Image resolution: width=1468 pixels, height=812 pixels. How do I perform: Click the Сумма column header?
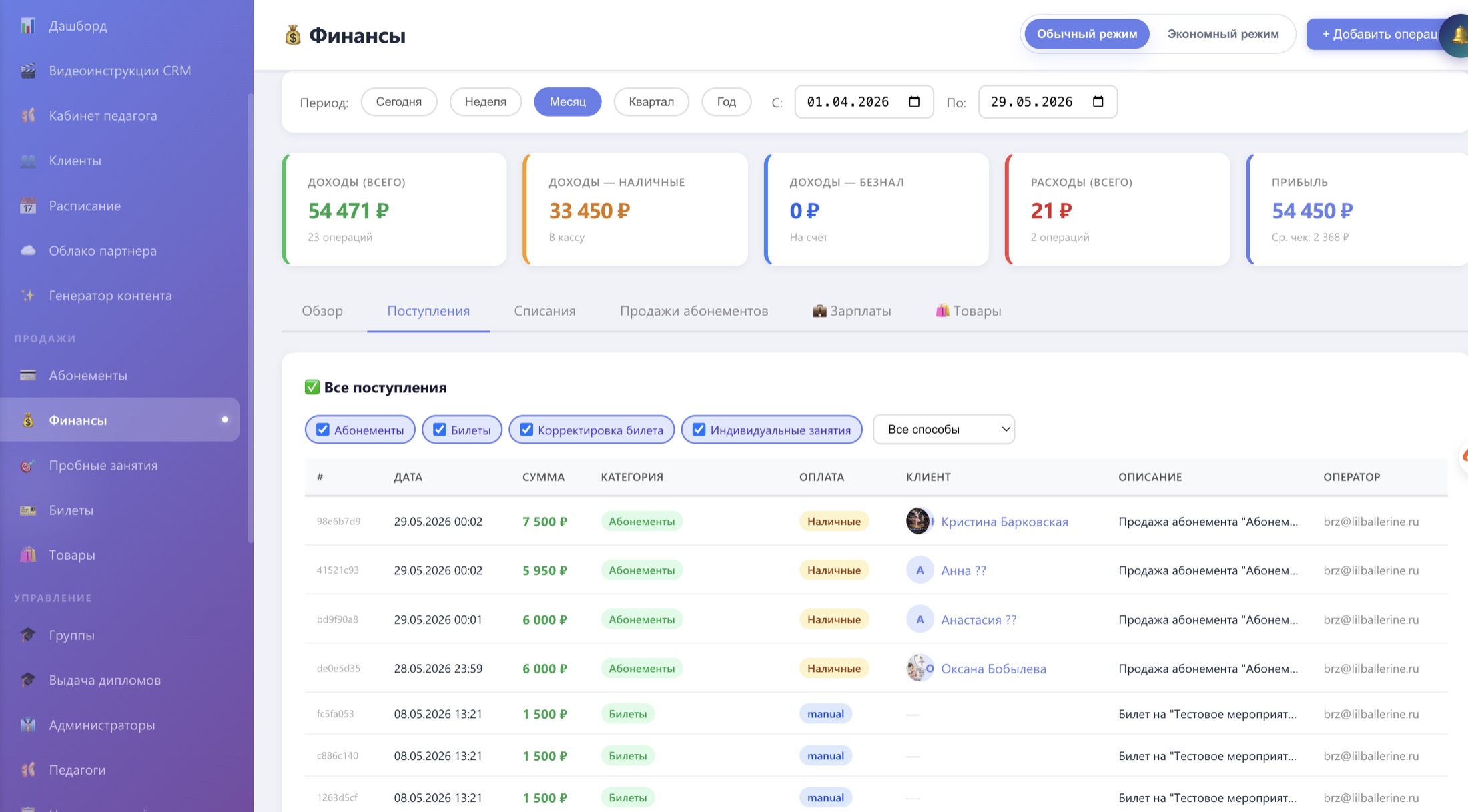pos(543,477)
